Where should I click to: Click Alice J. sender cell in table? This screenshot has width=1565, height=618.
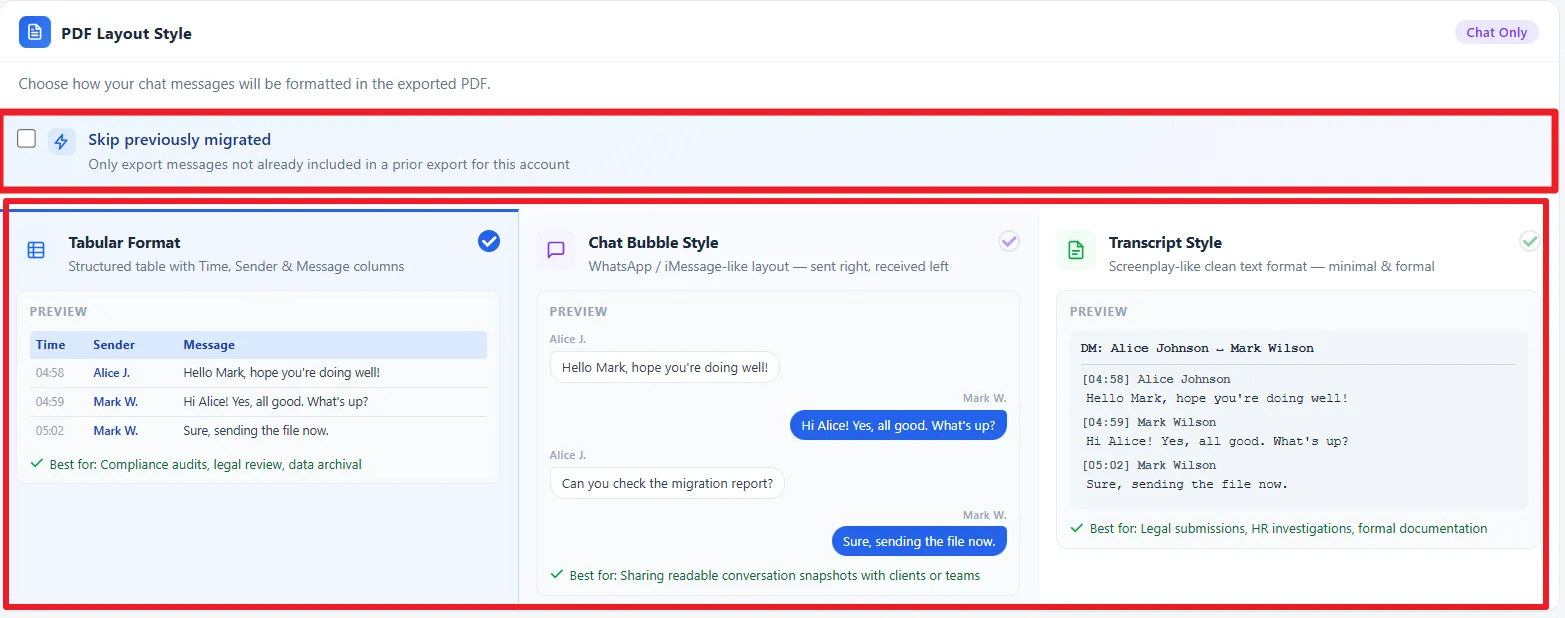pos(112,373)
